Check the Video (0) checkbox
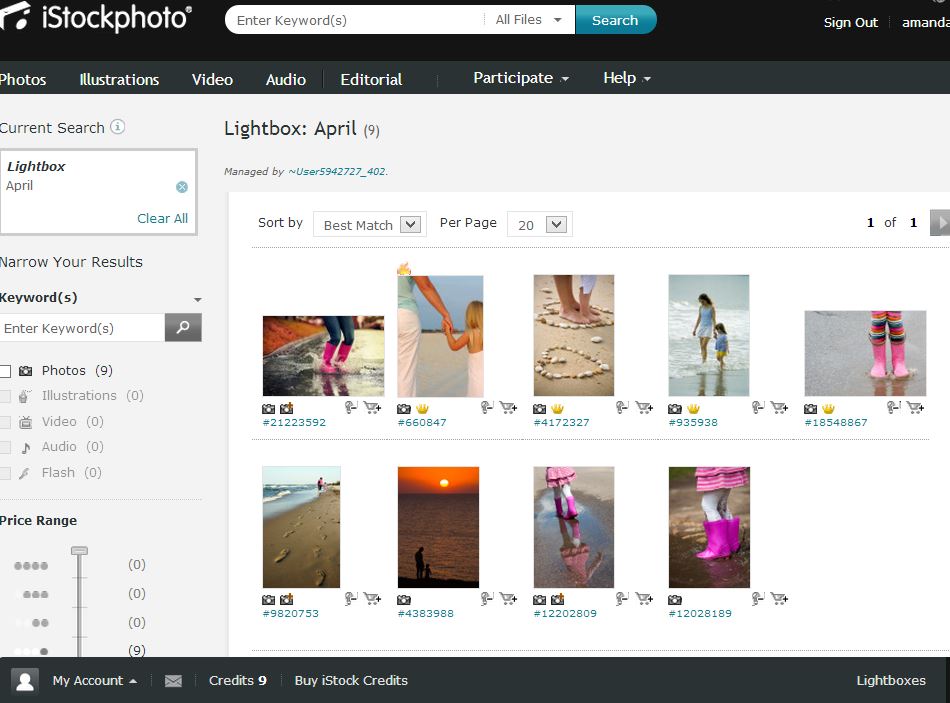This screenshot has height=703, width=950. point(6,422)
